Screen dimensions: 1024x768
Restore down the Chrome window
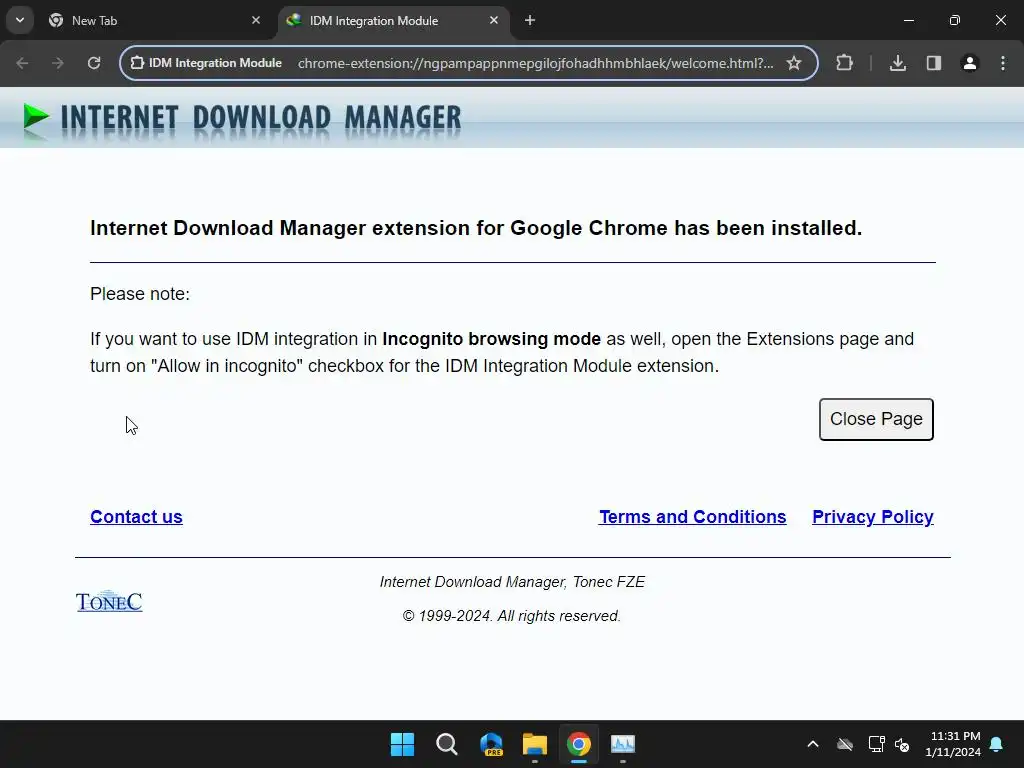pos(955,20)
